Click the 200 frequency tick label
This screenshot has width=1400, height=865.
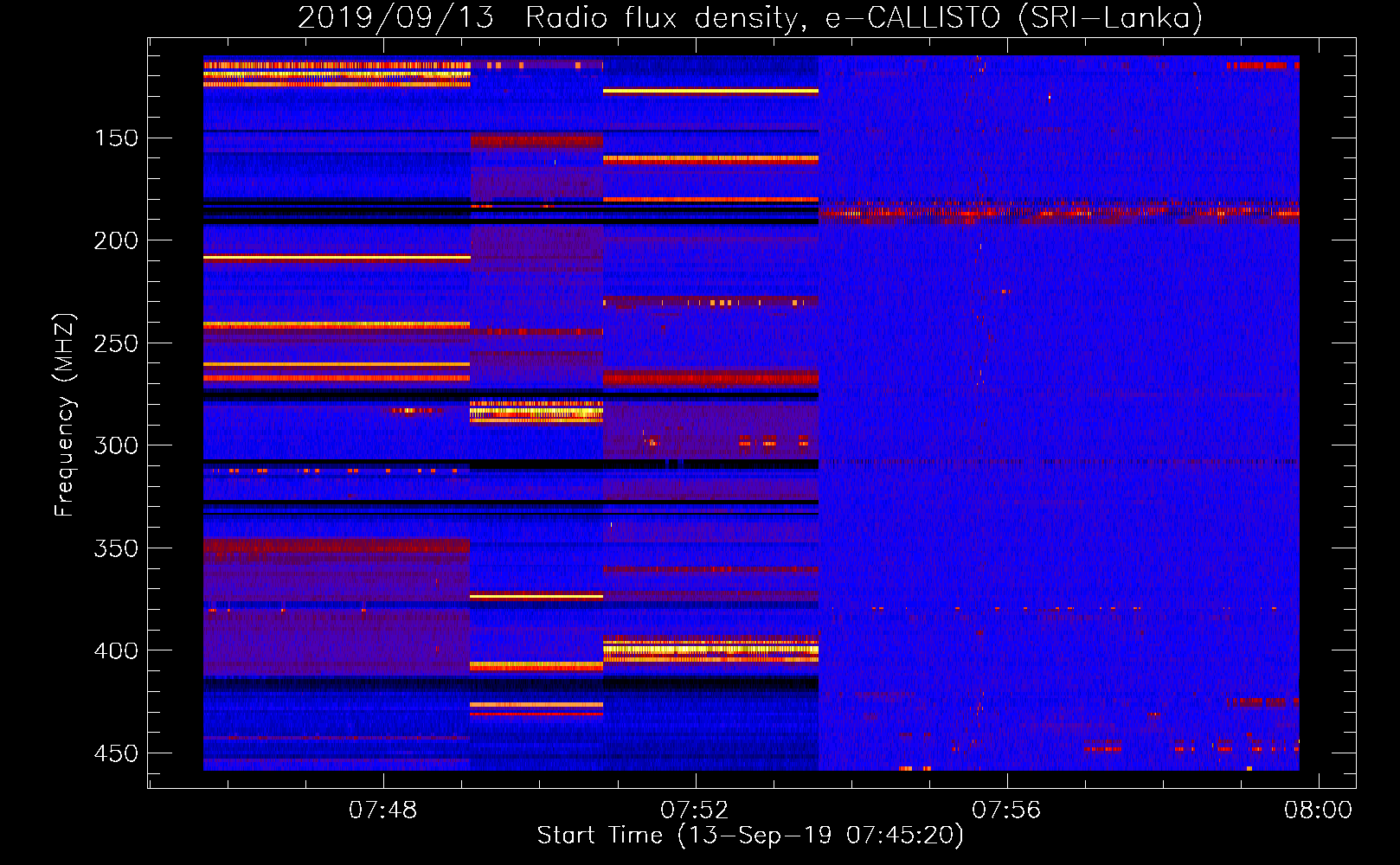coord(116,240)
